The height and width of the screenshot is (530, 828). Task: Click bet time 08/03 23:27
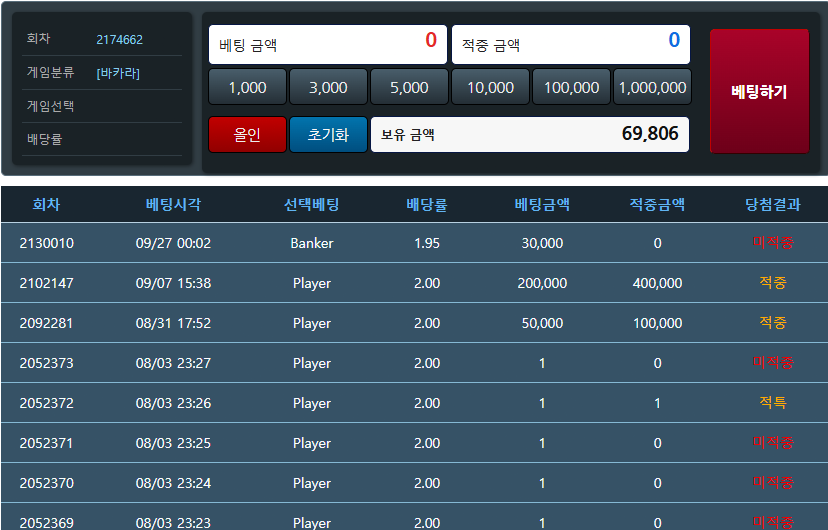(x=173, y=363)
